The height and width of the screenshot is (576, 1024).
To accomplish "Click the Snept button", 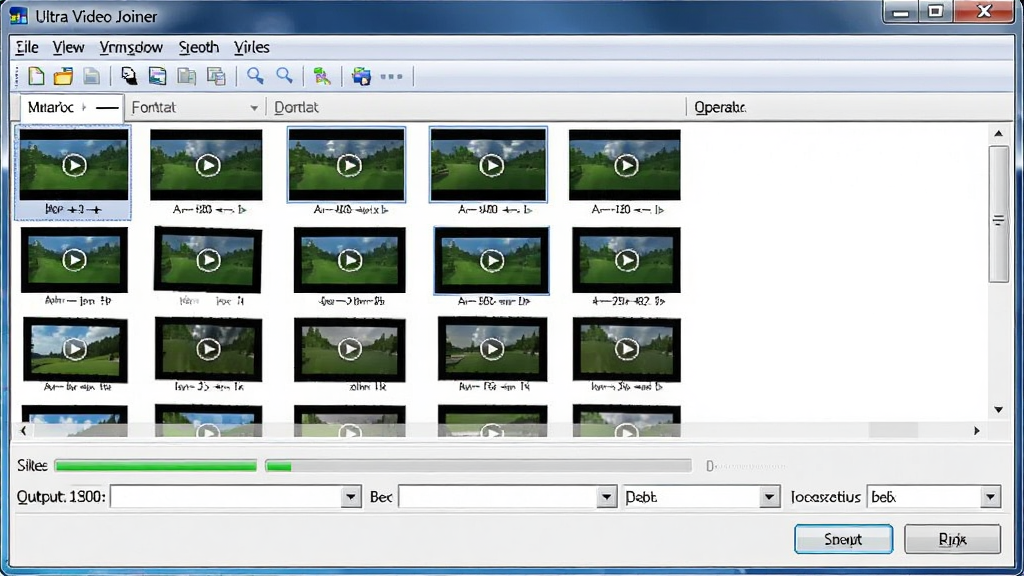I will pyautogui.click(x=843, y=539).
